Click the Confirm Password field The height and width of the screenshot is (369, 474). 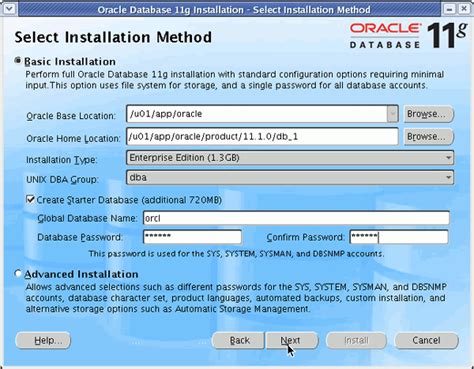tap(399, 237)
